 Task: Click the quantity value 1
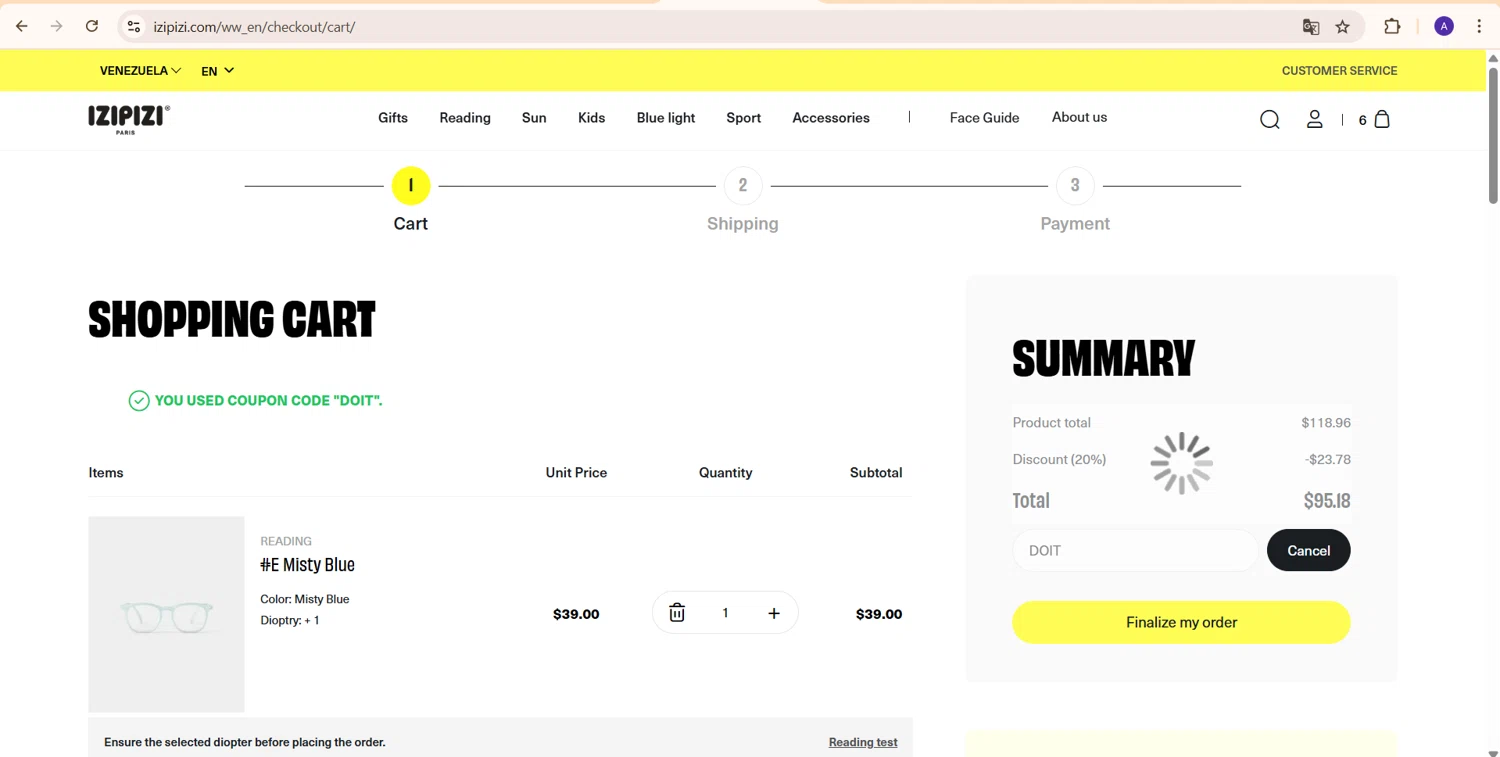tap(725, 613)
